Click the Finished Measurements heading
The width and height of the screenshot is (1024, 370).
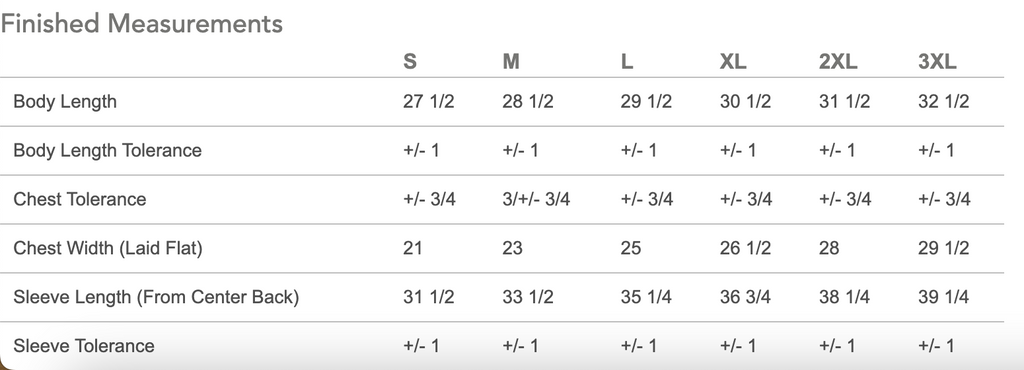click(x=142, y=24)
